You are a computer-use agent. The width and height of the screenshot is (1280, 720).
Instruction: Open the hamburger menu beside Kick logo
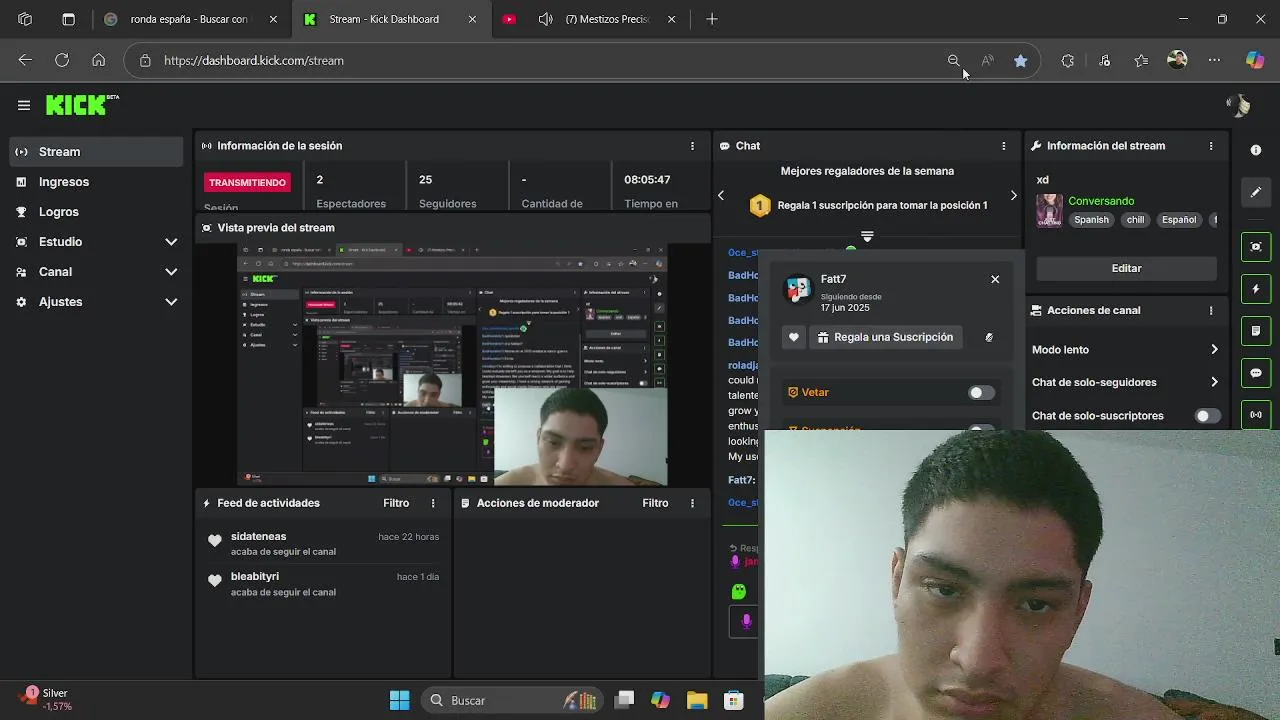(23, 105)
